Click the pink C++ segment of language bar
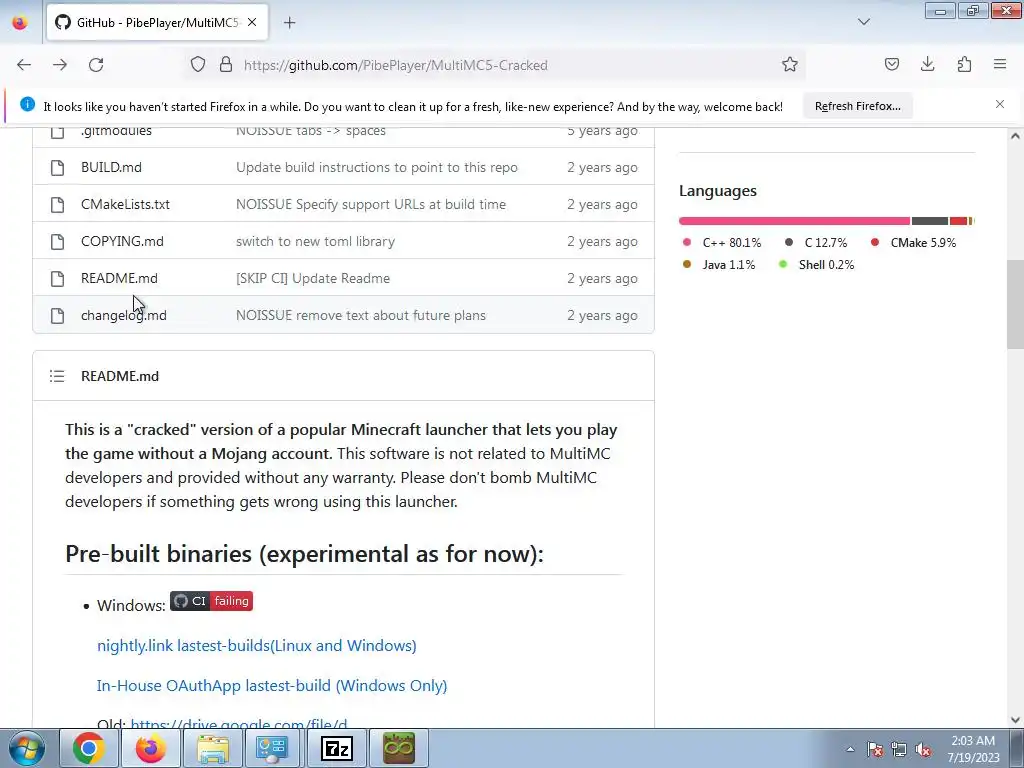This screenshot has width=1024, height=768. tap(794, 221)
